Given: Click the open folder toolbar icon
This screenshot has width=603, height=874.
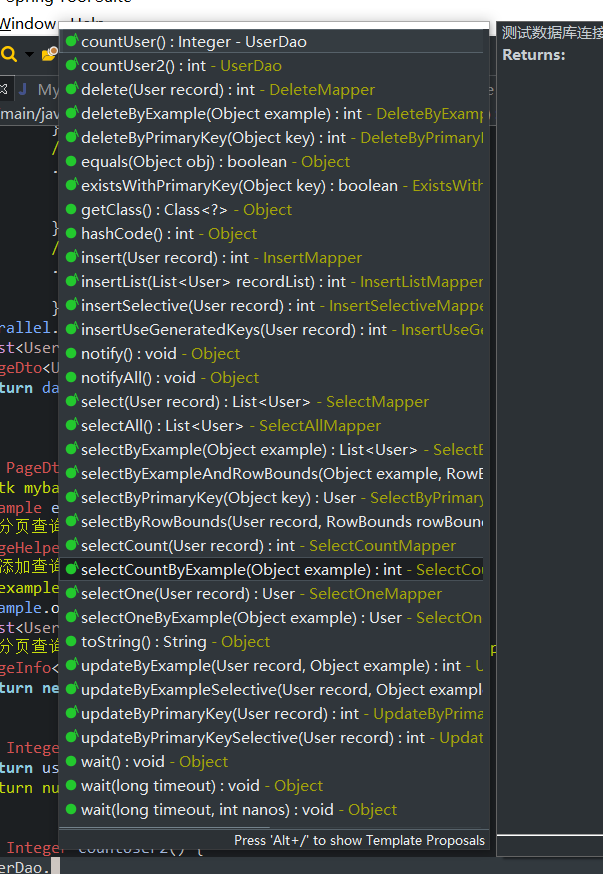Looking at the screenshot, I should click(x=50, y=54).
